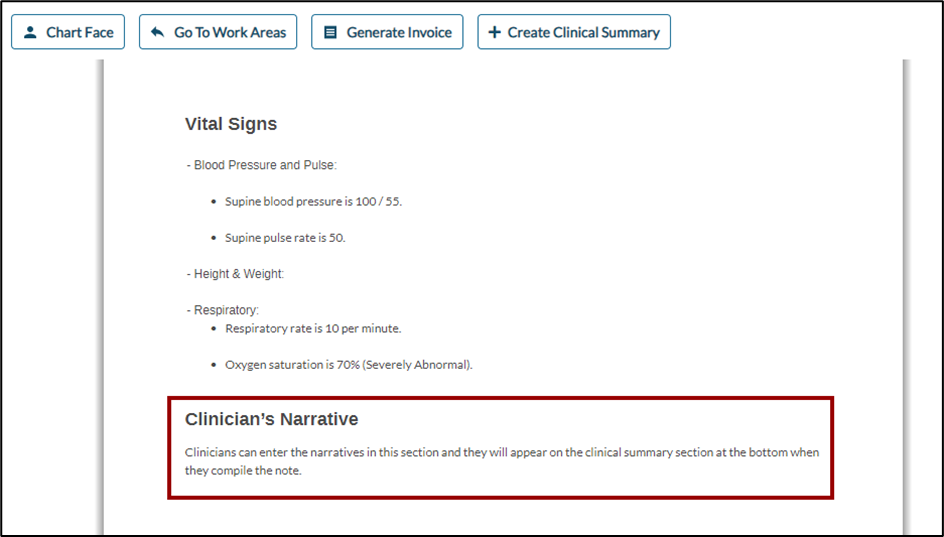
Task: Click the person icon on Chart Face
Action: point(30,33)
